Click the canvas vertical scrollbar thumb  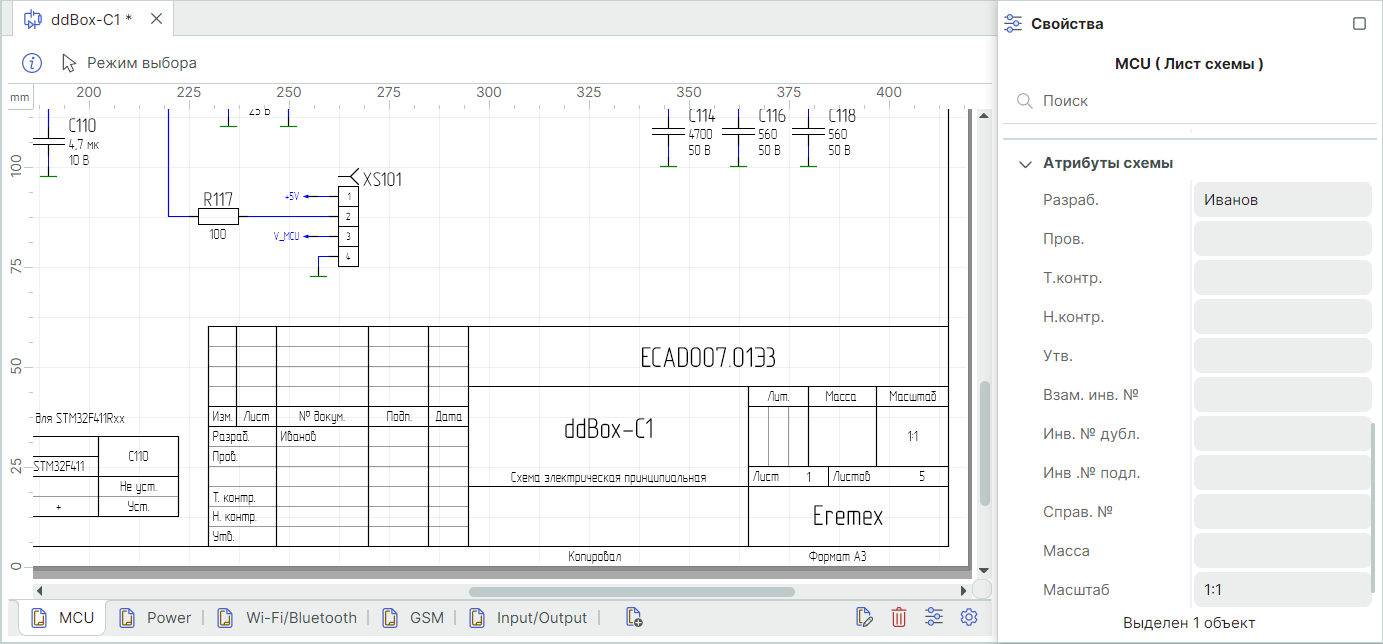pos(985,443)
